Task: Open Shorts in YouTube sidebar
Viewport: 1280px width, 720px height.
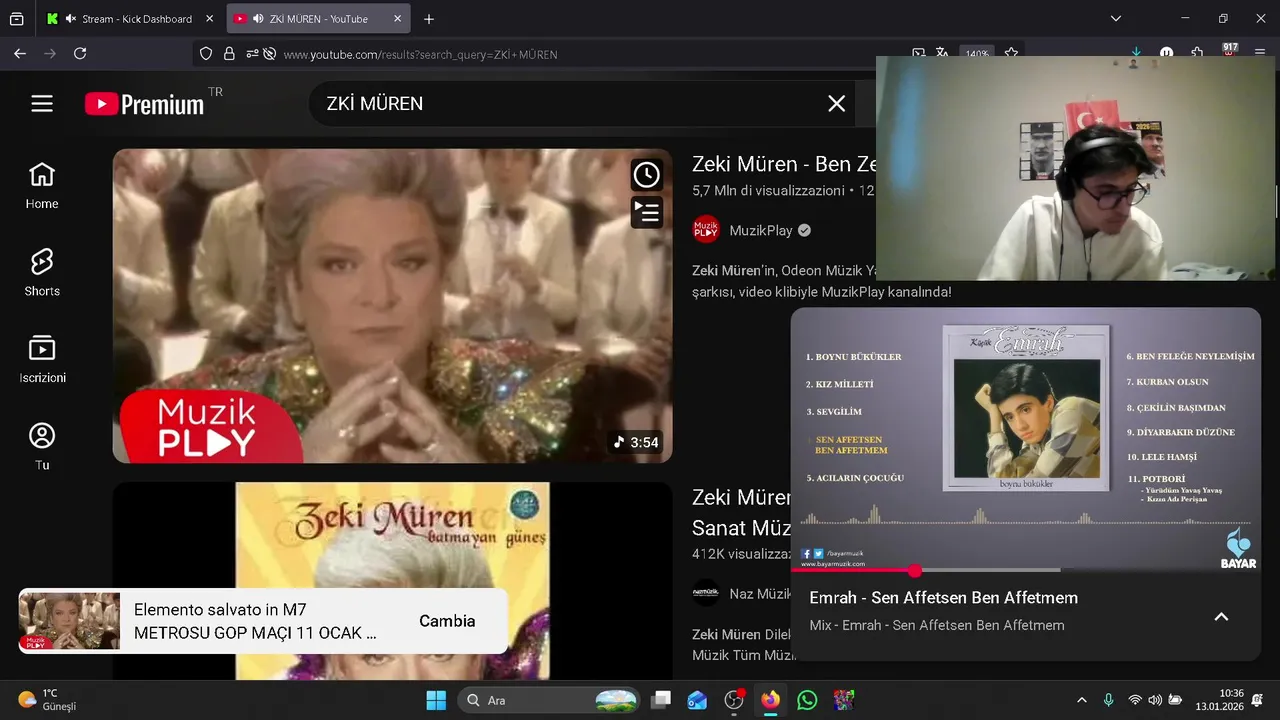Action: pyautogui.click(x=42, y=273)
